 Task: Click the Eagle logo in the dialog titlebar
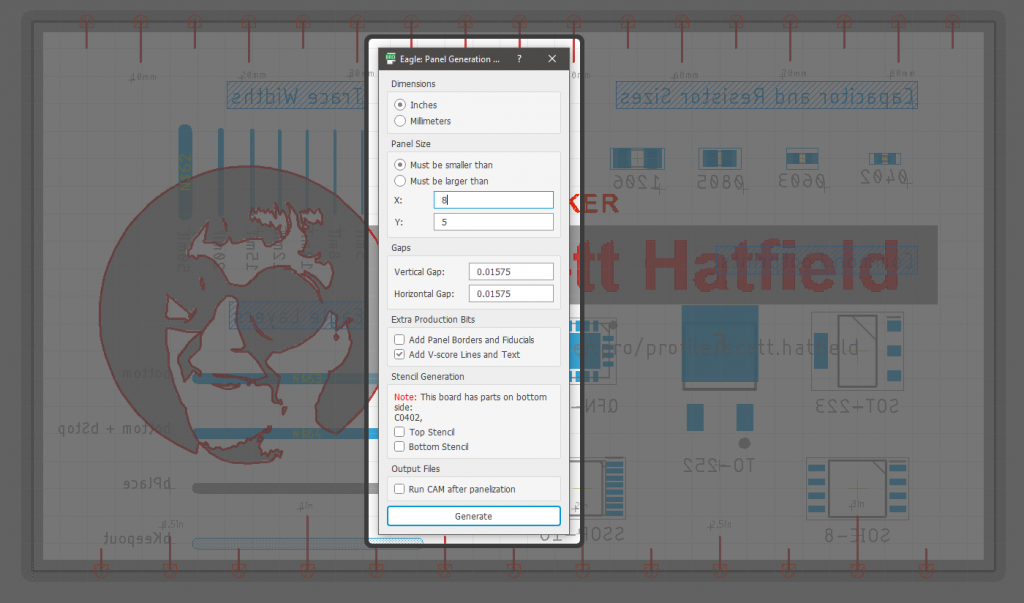(391, 58)
